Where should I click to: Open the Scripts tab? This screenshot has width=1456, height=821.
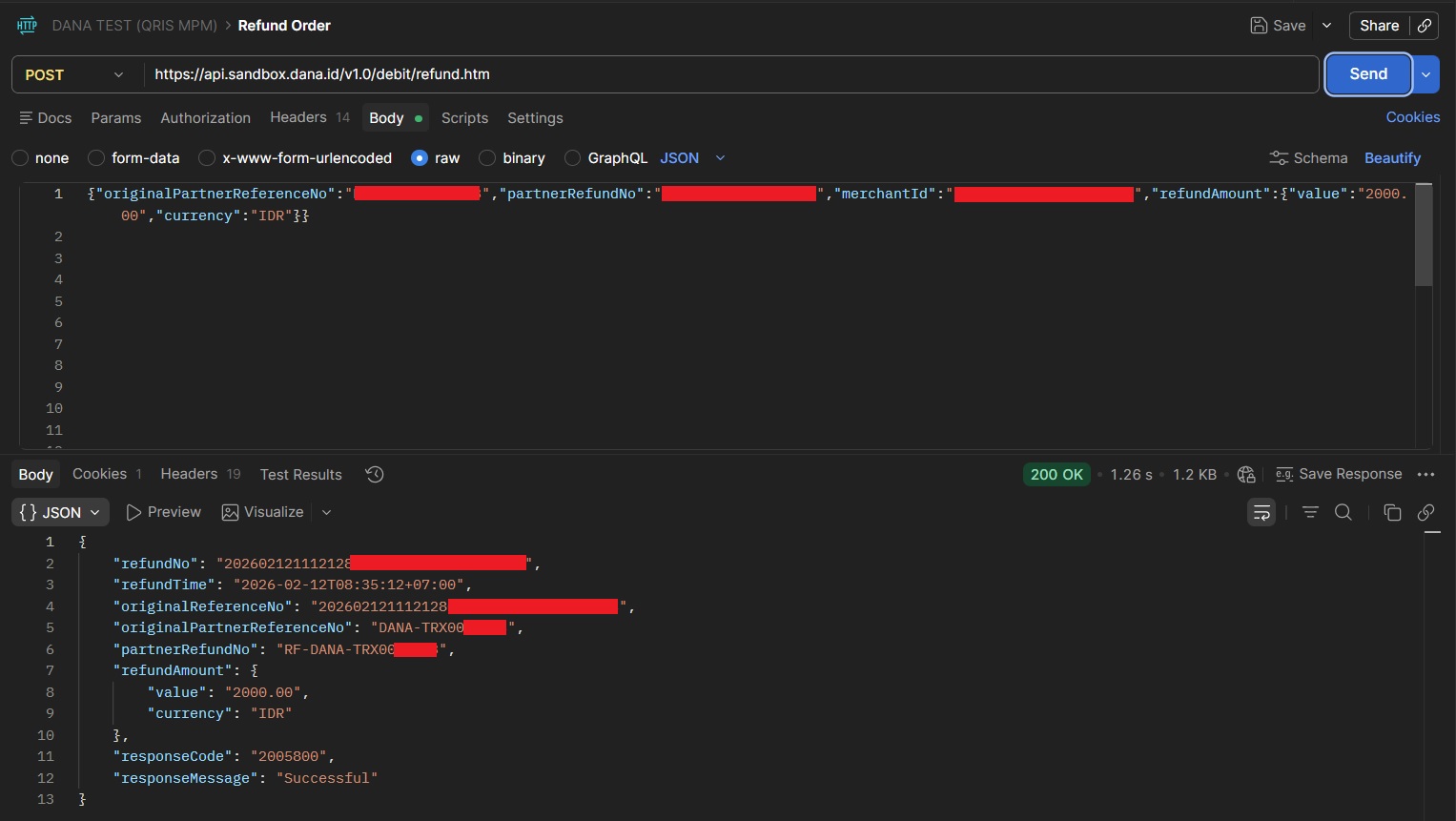tap(464, 118)
